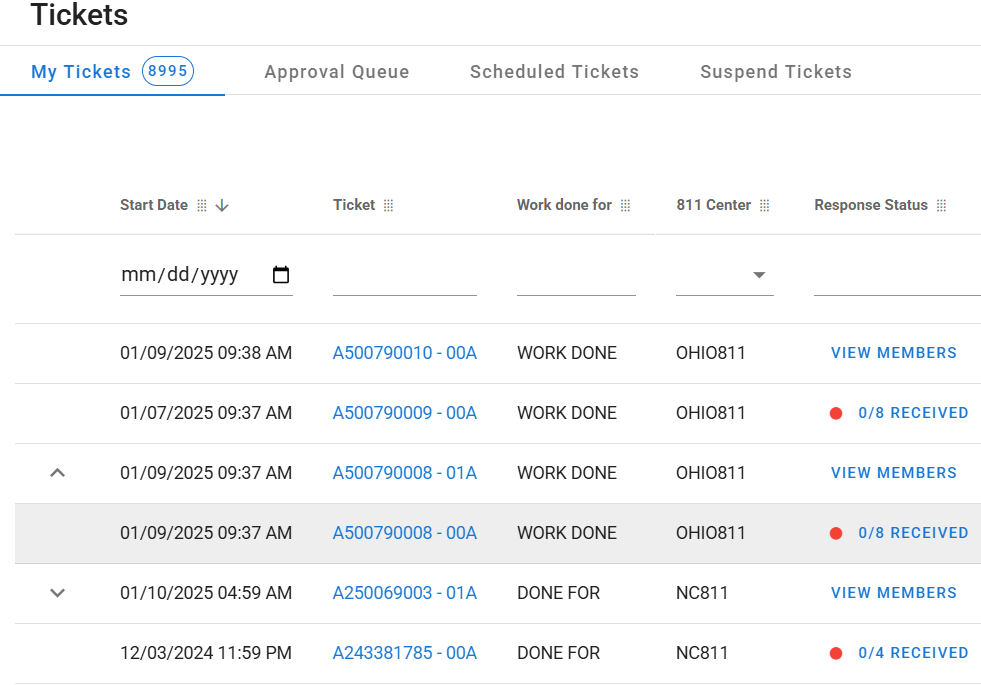Focus the Ticket filter text field

point(405,277)
